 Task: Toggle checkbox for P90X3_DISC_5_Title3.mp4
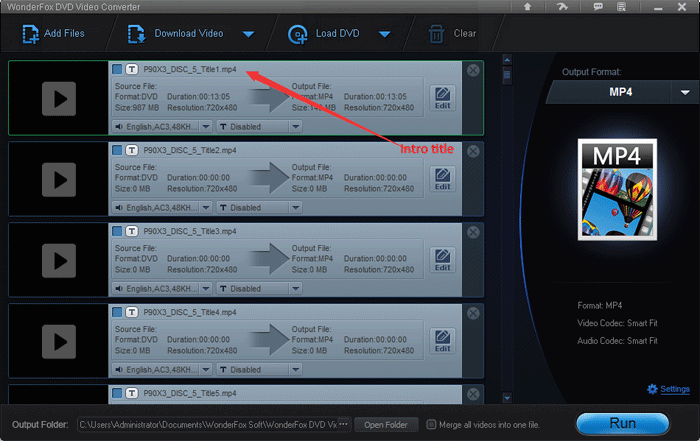click(117, 231)
